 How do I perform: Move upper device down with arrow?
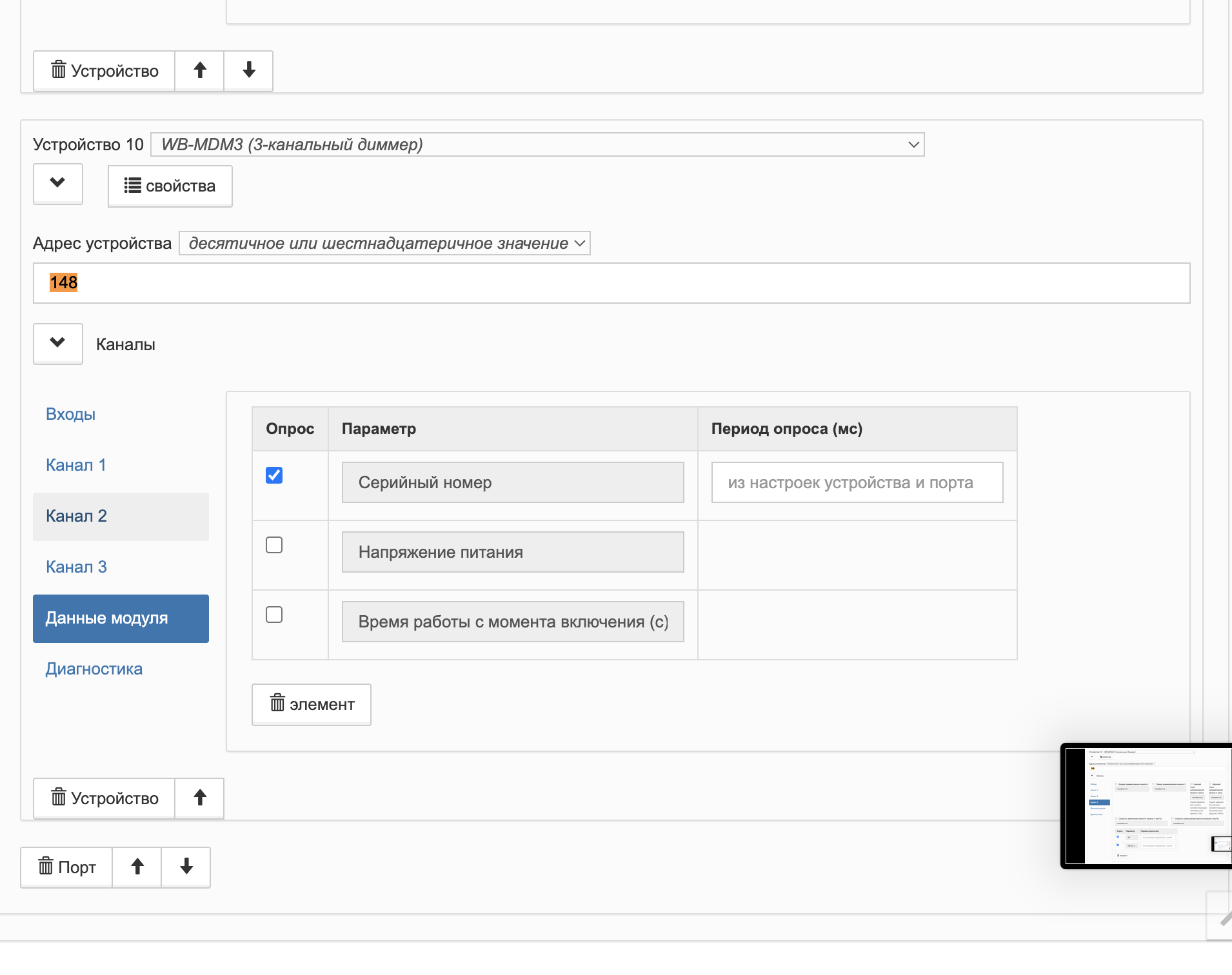tap(249, 70)
